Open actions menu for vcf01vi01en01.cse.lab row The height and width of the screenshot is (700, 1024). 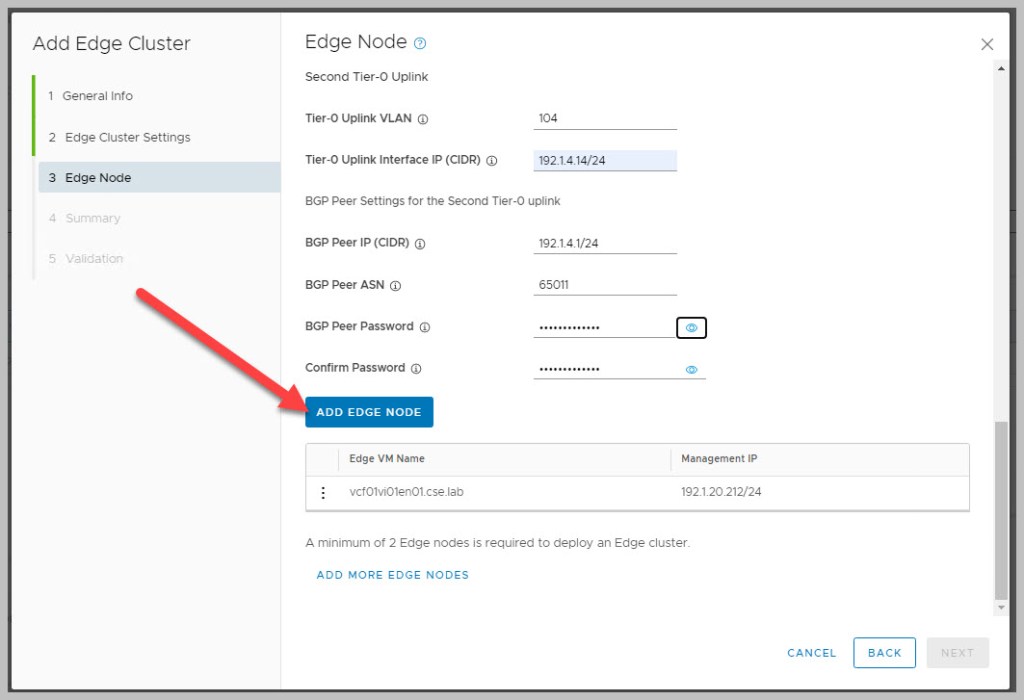point(323,493)
